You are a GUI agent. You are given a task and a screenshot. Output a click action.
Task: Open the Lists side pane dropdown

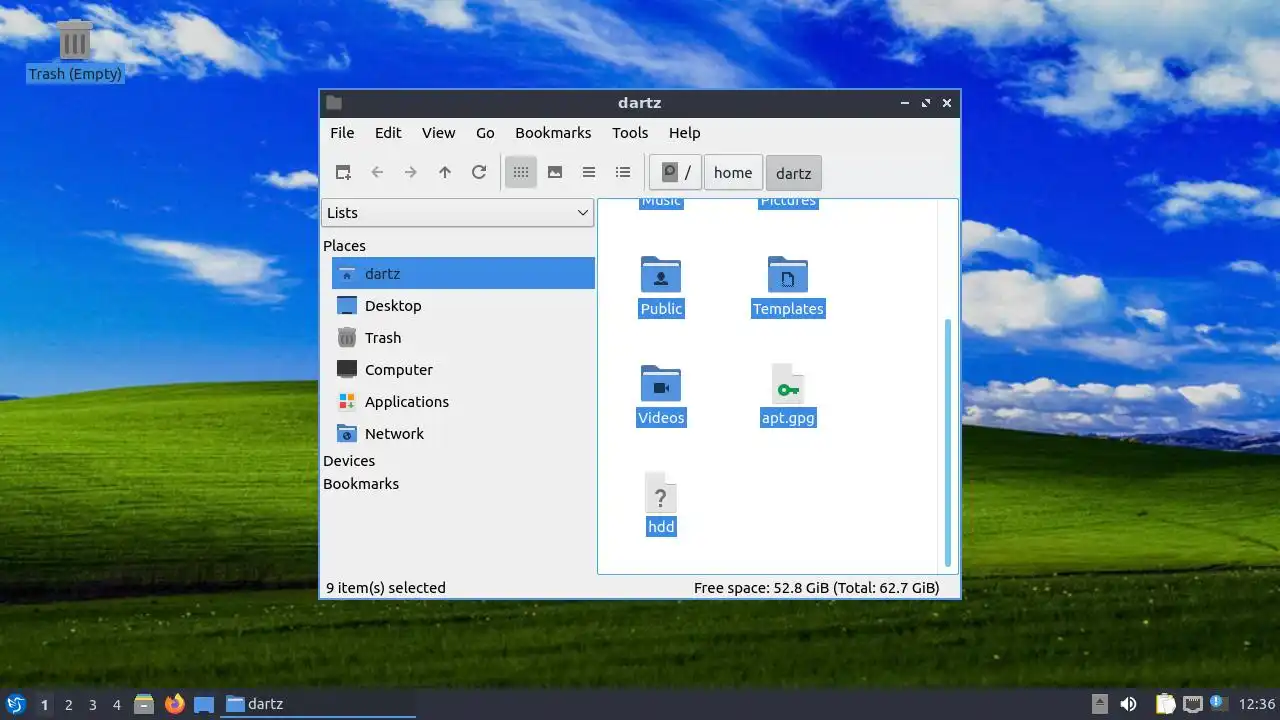click(458, 212)
